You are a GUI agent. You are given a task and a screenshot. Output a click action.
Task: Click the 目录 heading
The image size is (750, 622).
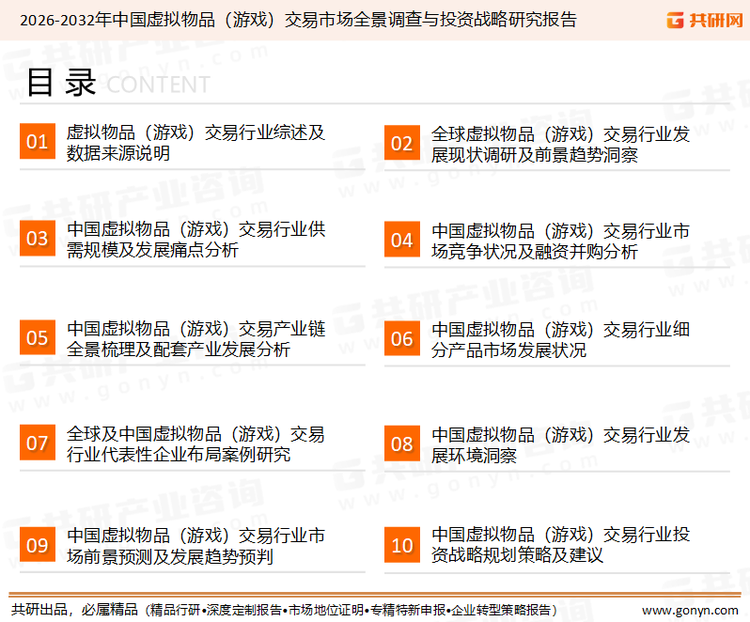click(x=61, y=82)
